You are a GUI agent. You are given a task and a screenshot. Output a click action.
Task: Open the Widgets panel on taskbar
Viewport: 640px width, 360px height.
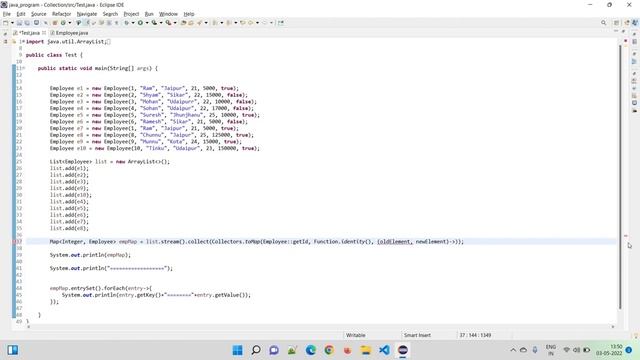[13, 350]
